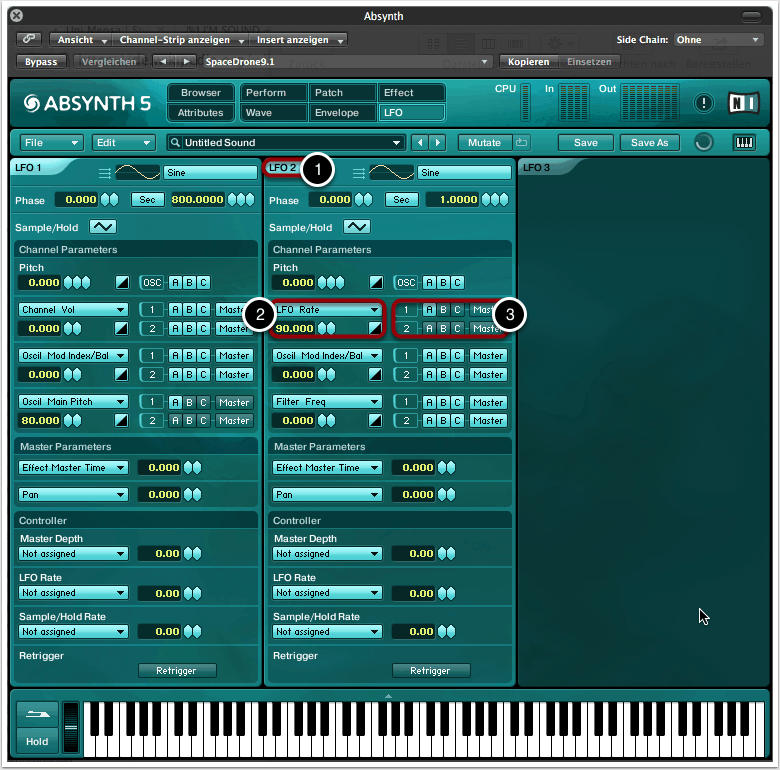The height and width of the screenshot is (770, 780).
Task: Open LFO 1 'Channel Vol' dropdown
Action: tap(74, 310)
